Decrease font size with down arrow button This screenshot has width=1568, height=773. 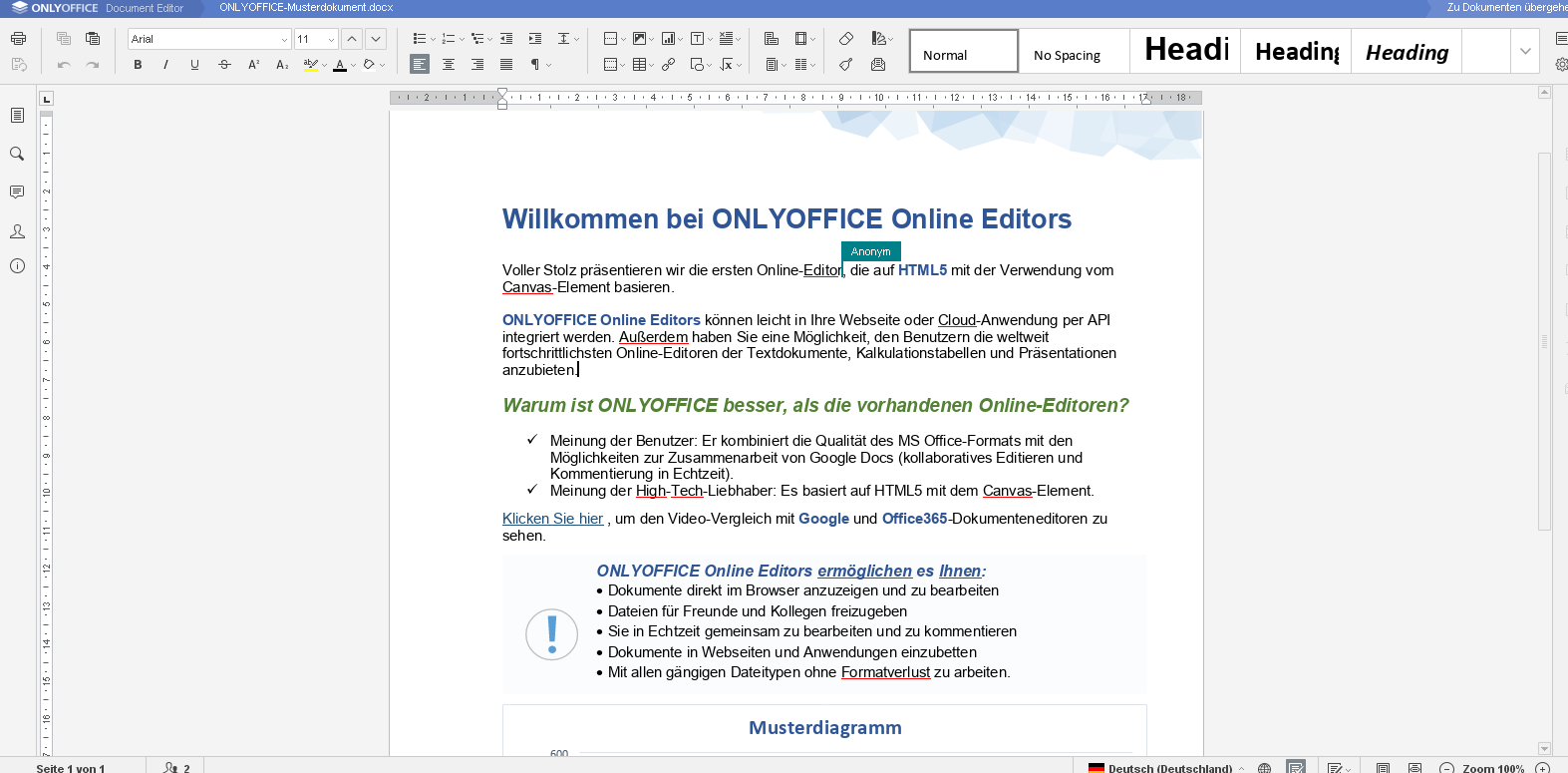point(376,39)
